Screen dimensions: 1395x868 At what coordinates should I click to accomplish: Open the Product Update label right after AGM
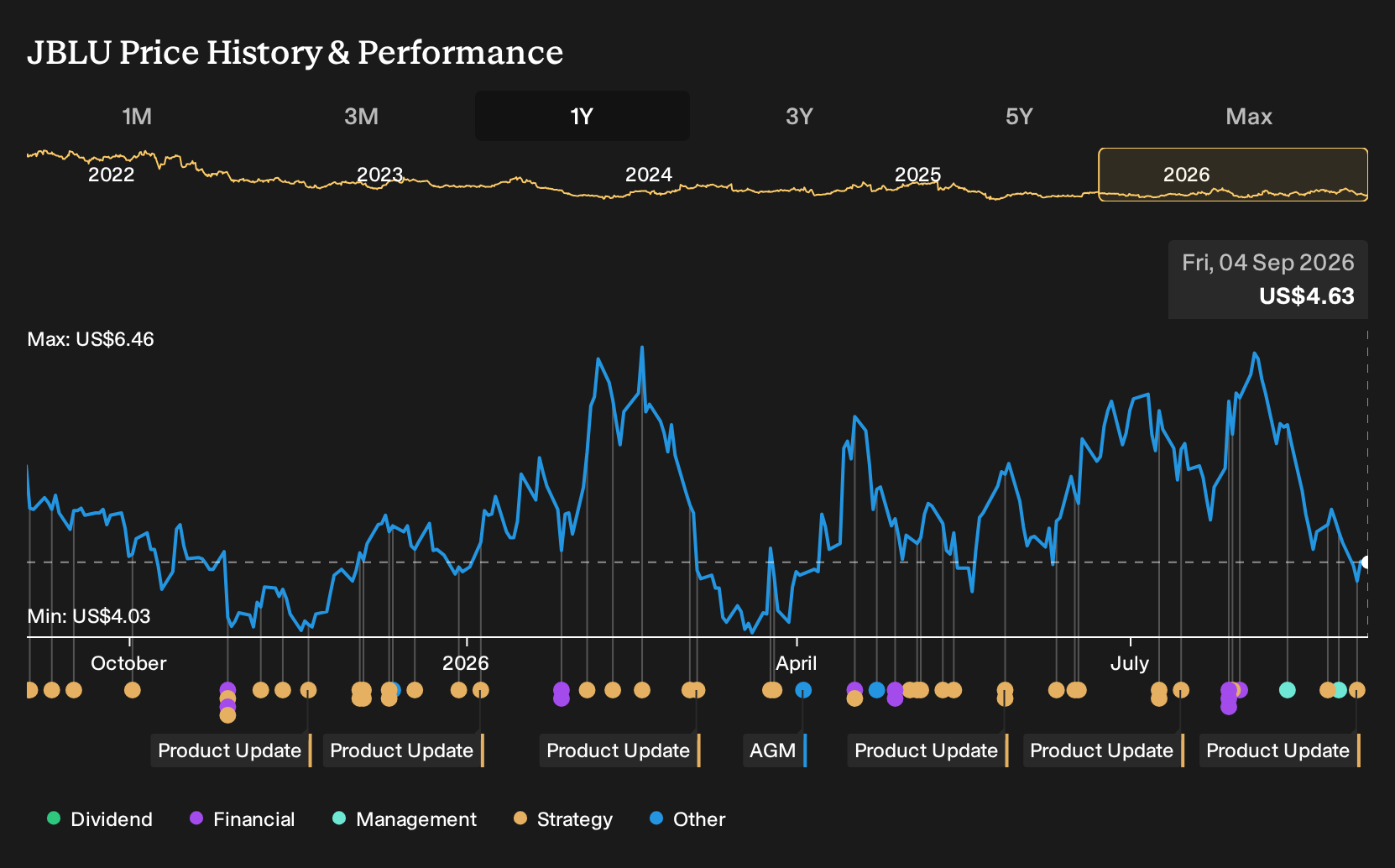[928, 750]
